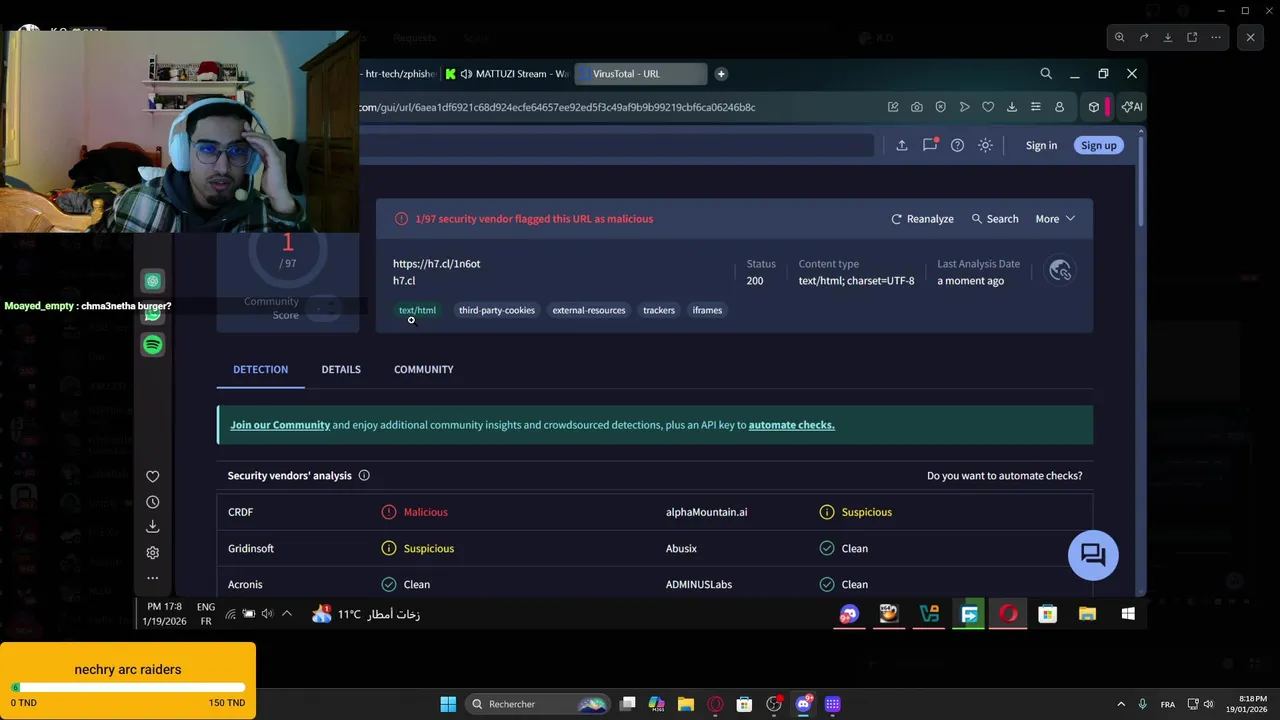Select the VirusTotal - URL tab
The image size is (1280, 720).
point(641,74)
